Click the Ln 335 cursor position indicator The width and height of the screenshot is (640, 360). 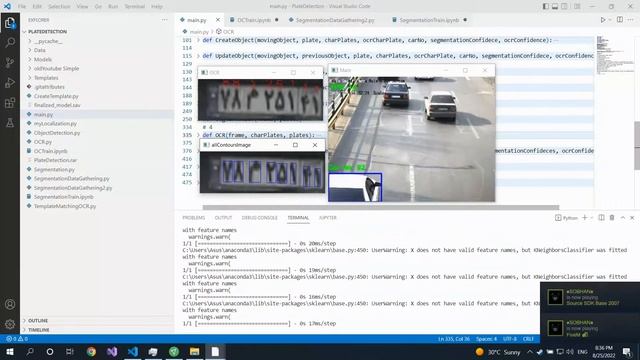453,339
